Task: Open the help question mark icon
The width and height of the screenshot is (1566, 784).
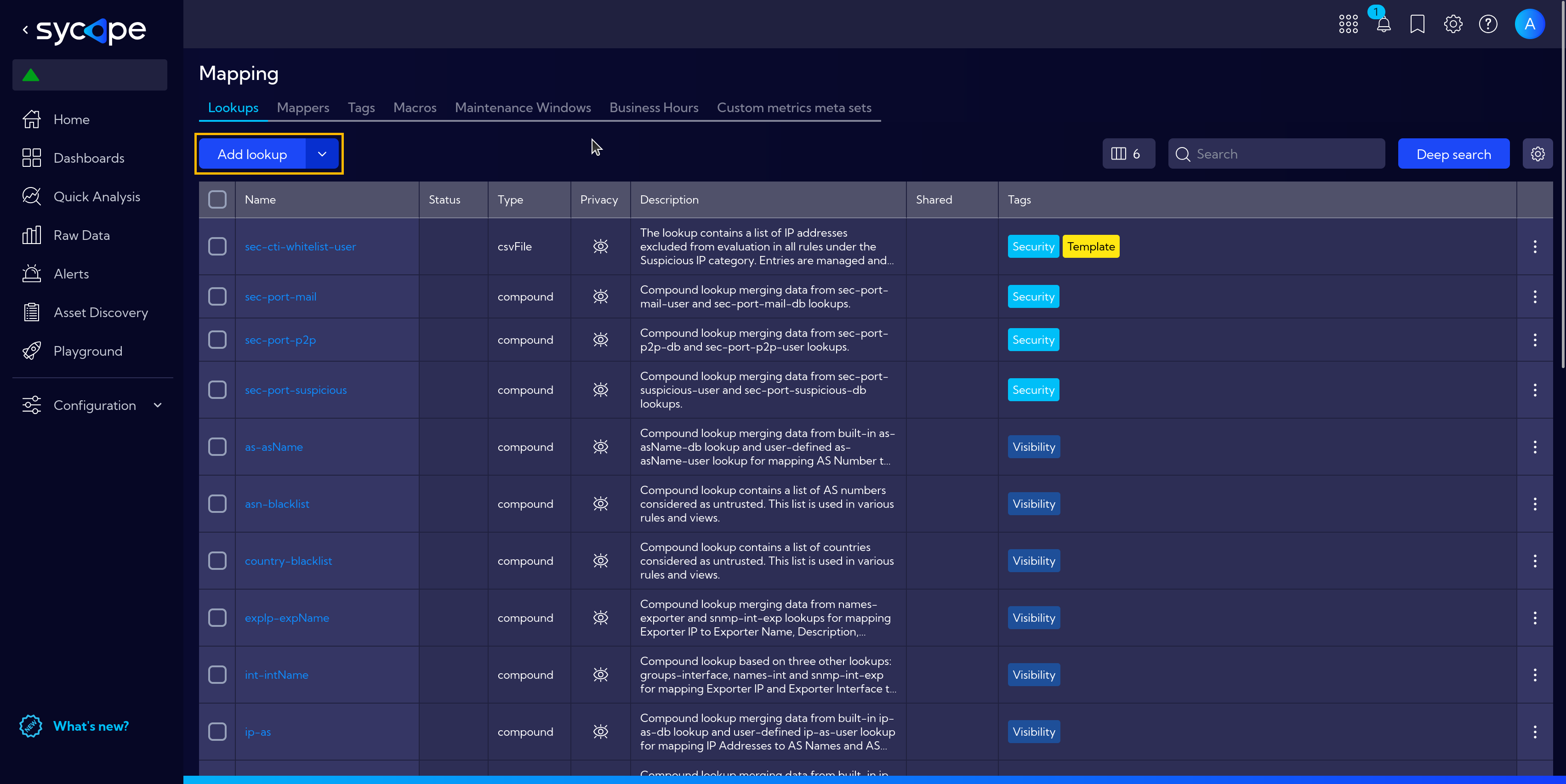Action: tap(1487, 24)
